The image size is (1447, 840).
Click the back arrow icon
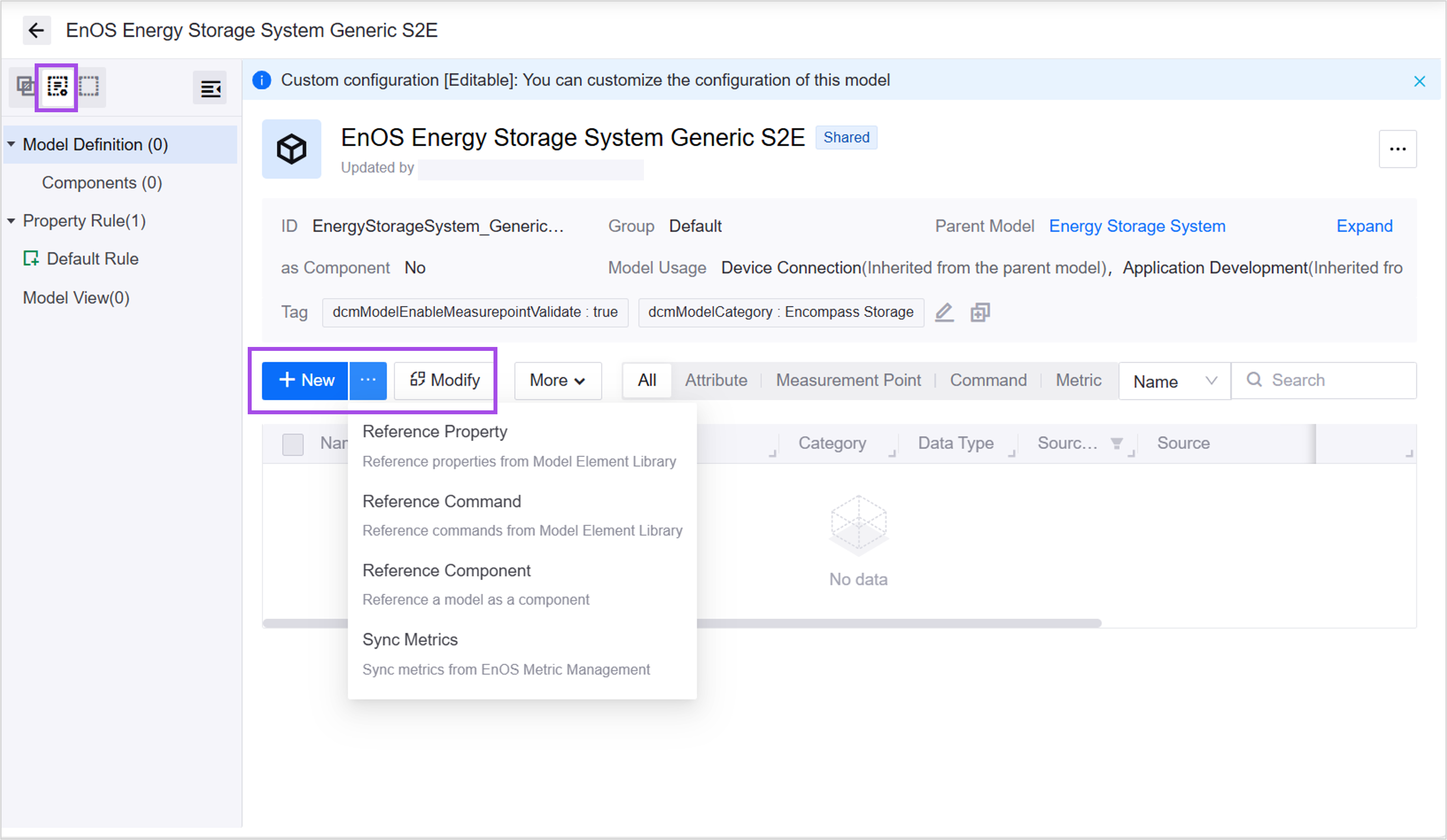36,30
